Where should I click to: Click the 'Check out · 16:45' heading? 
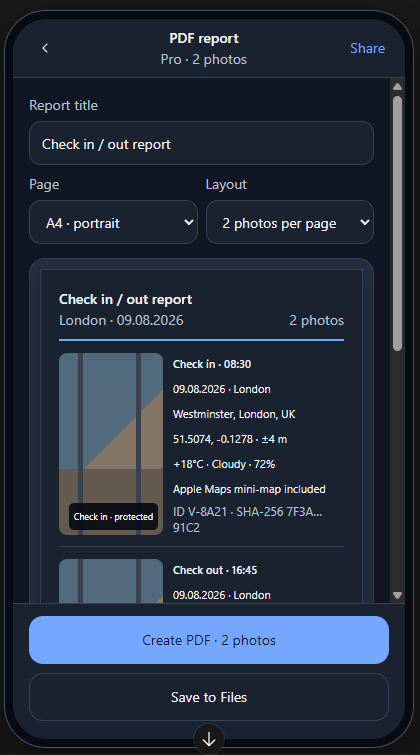[215, 570]
